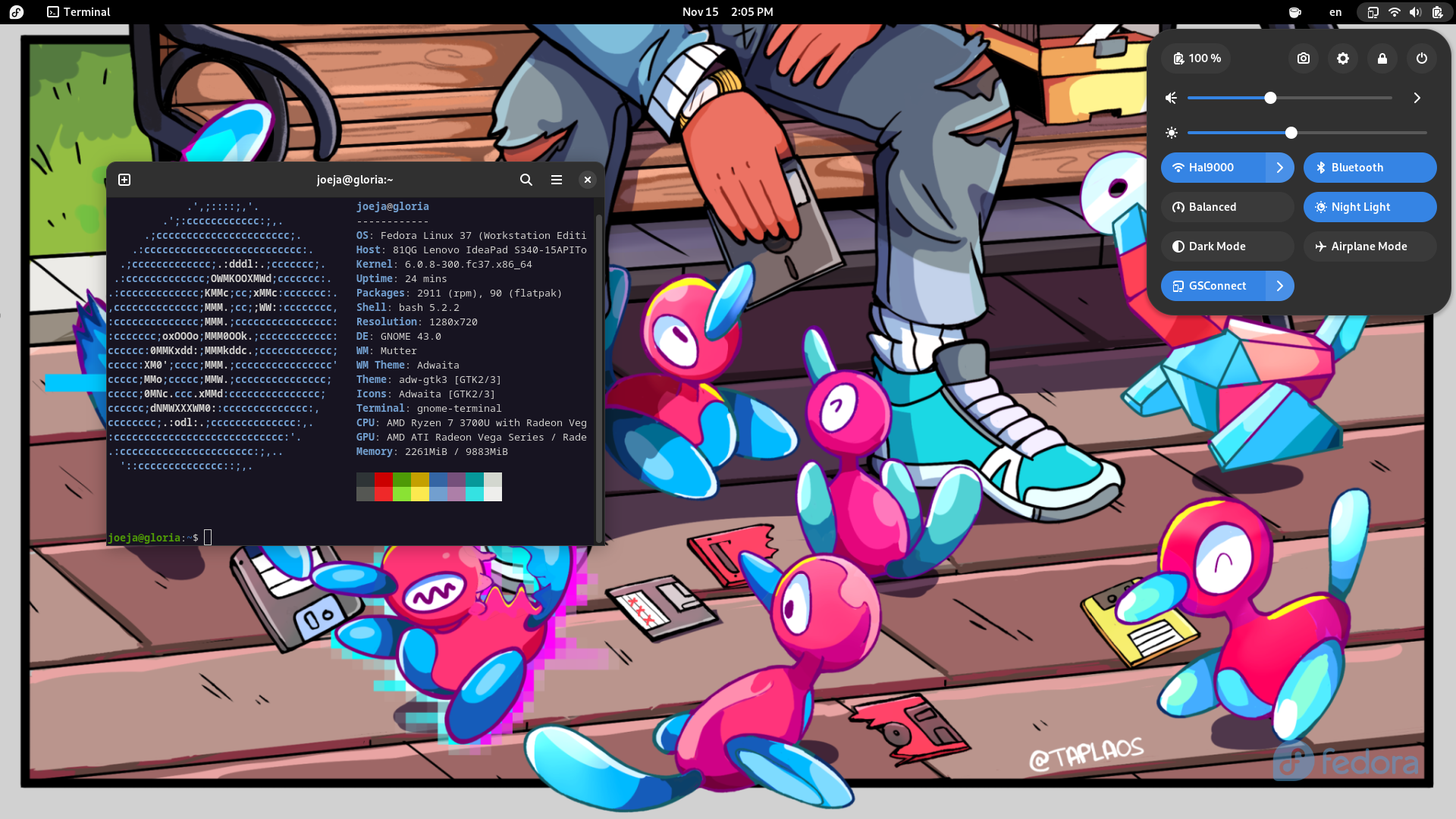Click Bluetooth quick settings button

point(1367,167)
